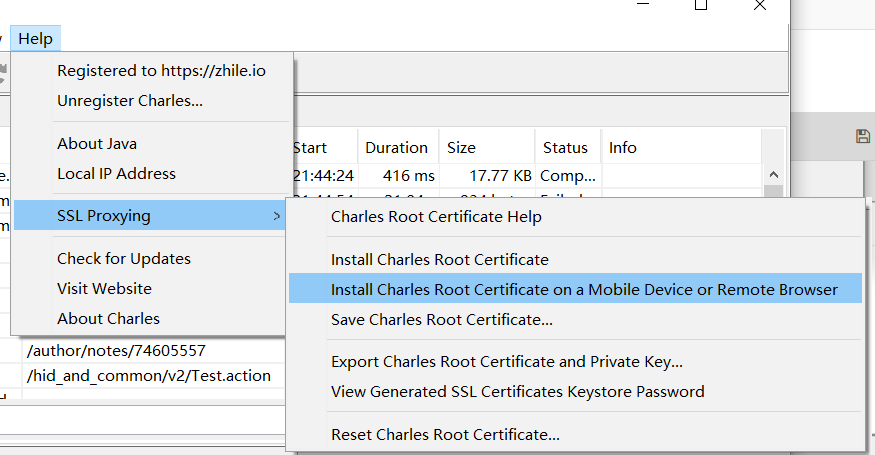Open About Java
The height and width of the screenshot is (455, 875).
(97, 143)
